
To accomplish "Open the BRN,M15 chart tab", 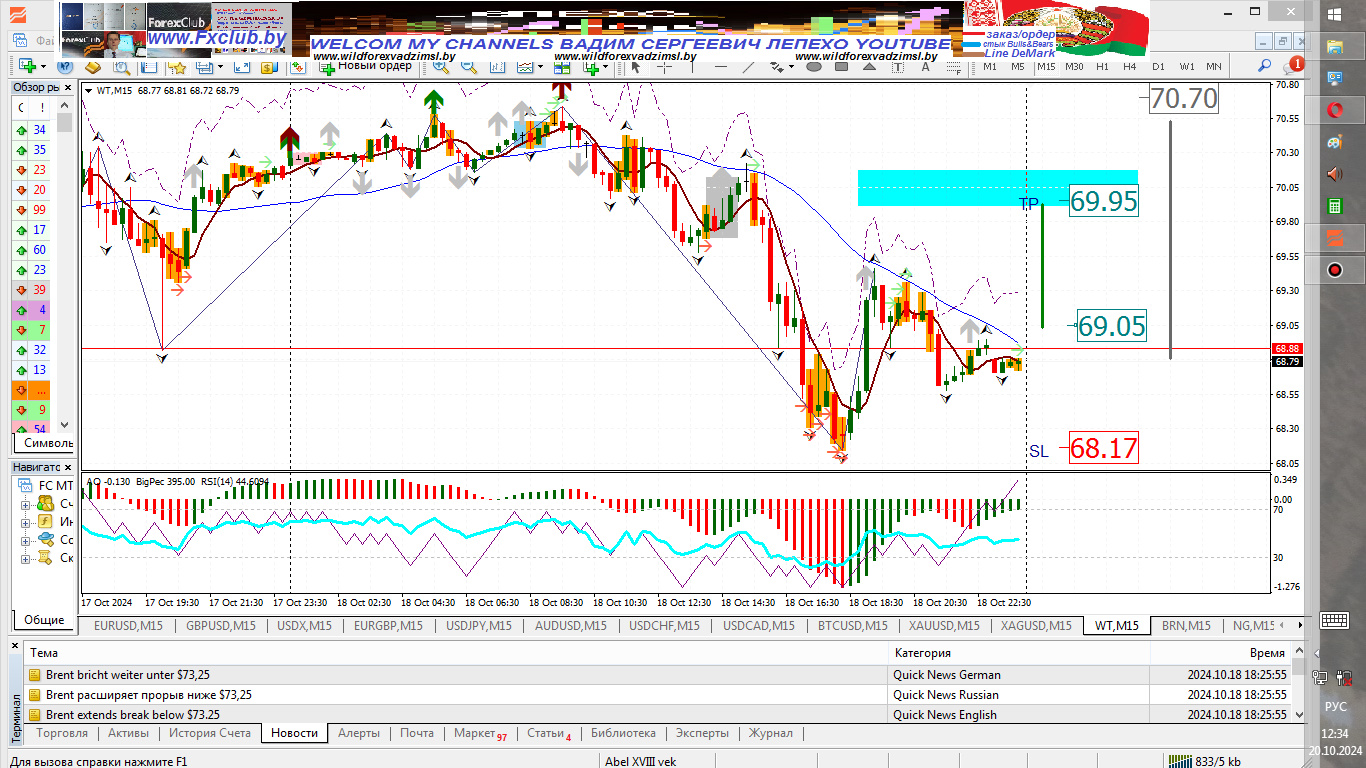I will tap(1185, 626).
